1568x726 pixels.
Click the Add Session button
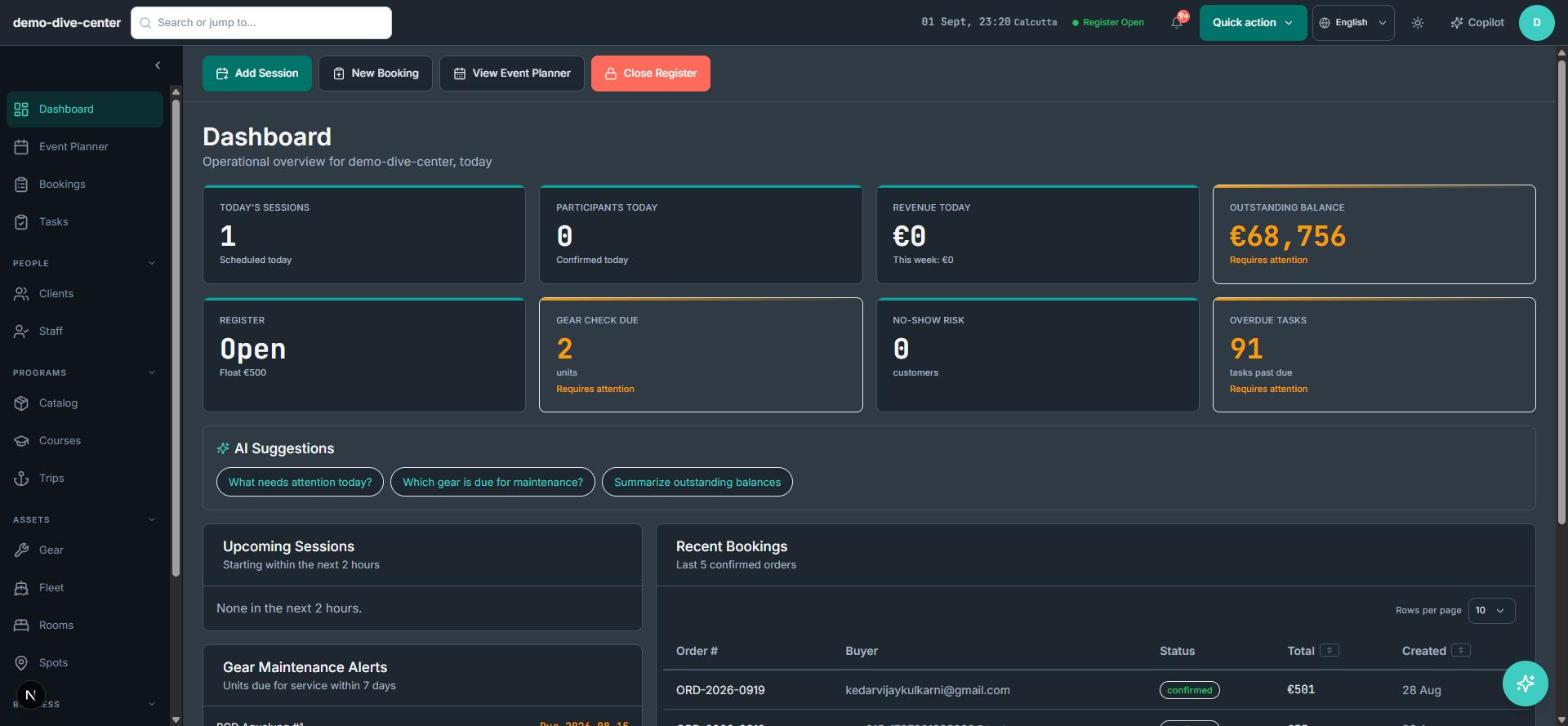[x=257, y=73]
